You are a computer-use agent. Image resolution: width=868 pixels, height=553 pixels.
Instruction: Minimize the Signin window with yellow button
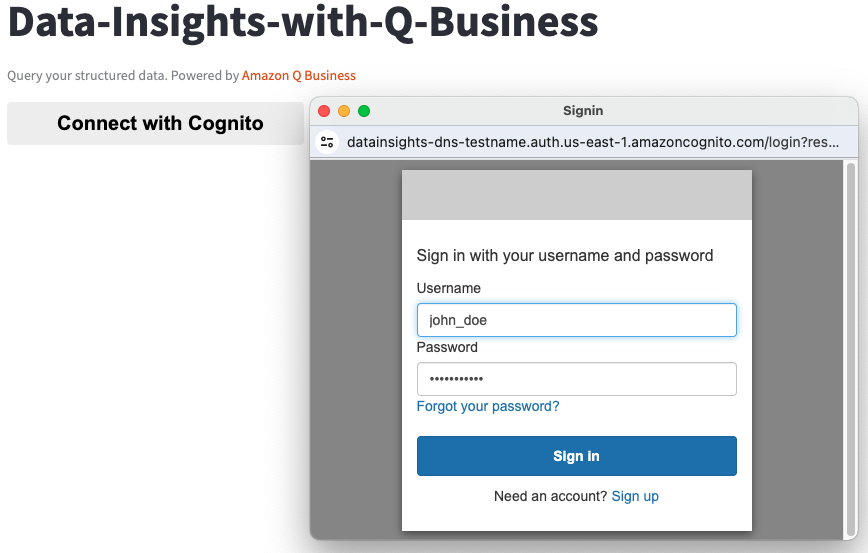pyautogui.click(x=344, y=111)
